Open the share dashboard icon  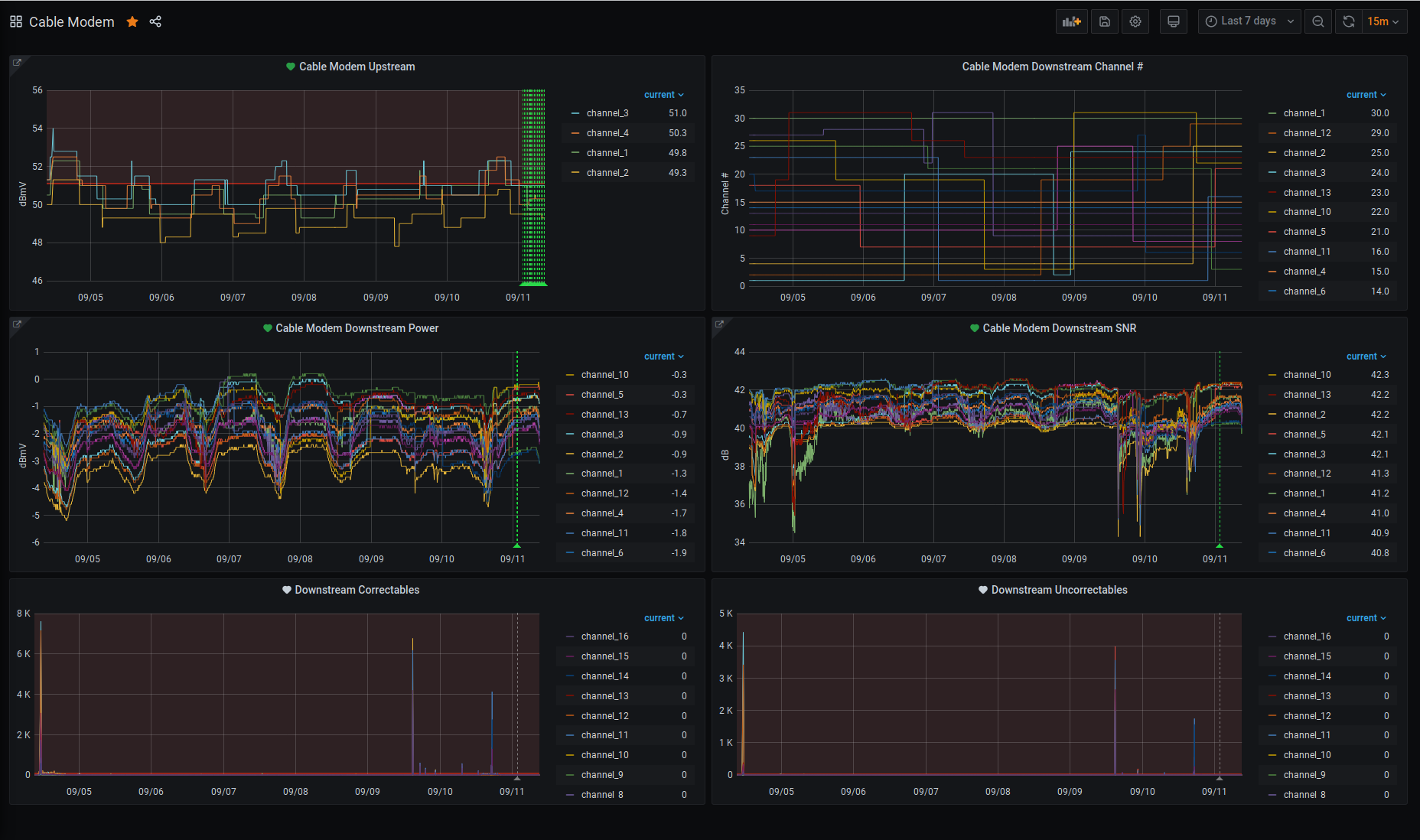(155, 22)
